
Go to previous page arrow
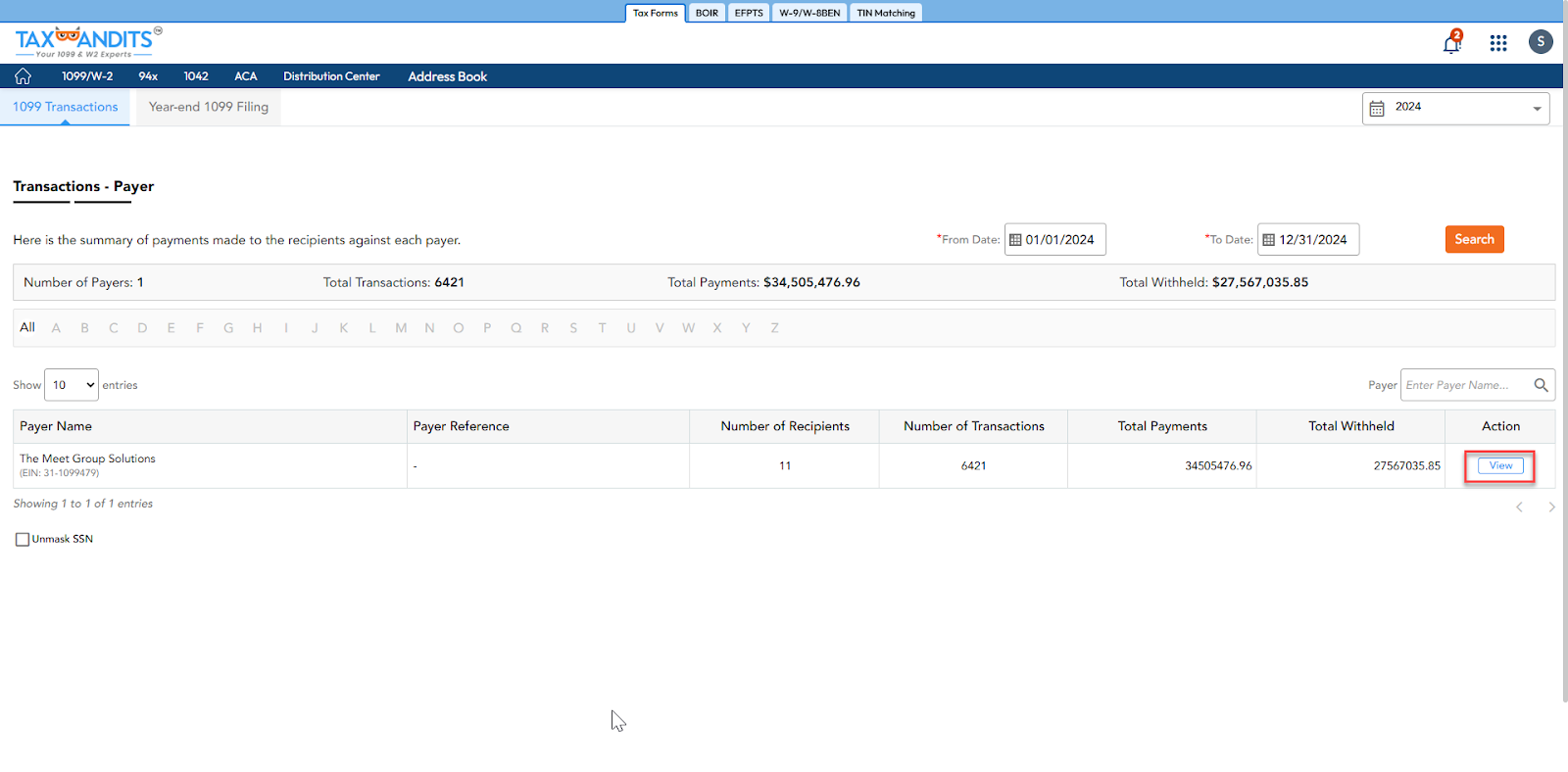click(1519, 507)
